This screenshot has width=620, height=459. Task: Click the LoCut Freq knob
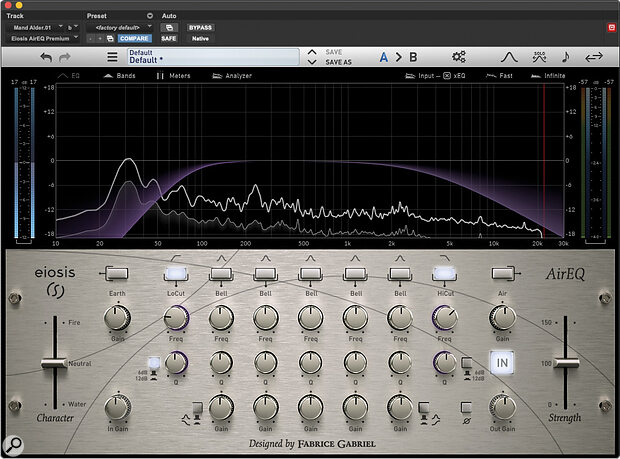[x=176, y=317]
